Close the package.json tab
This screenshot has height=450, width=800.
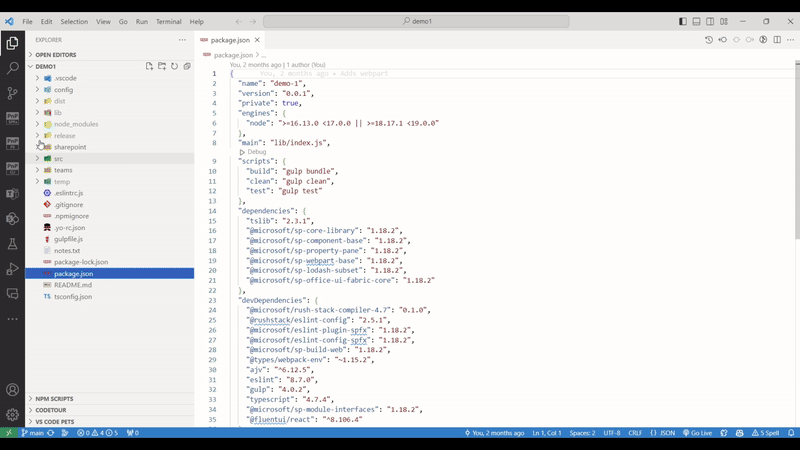[257, 40]
